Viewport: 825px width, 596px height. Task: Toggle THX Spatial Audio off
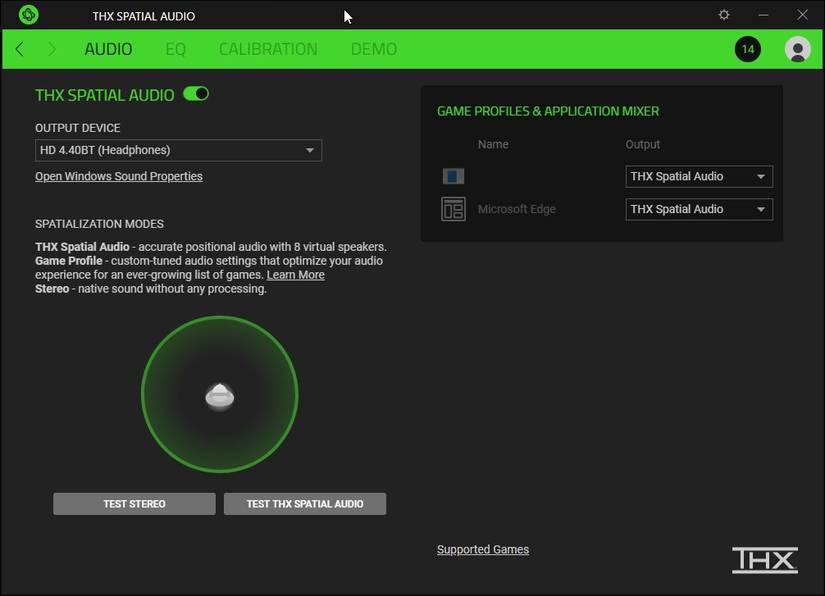[x=196, y=94]
